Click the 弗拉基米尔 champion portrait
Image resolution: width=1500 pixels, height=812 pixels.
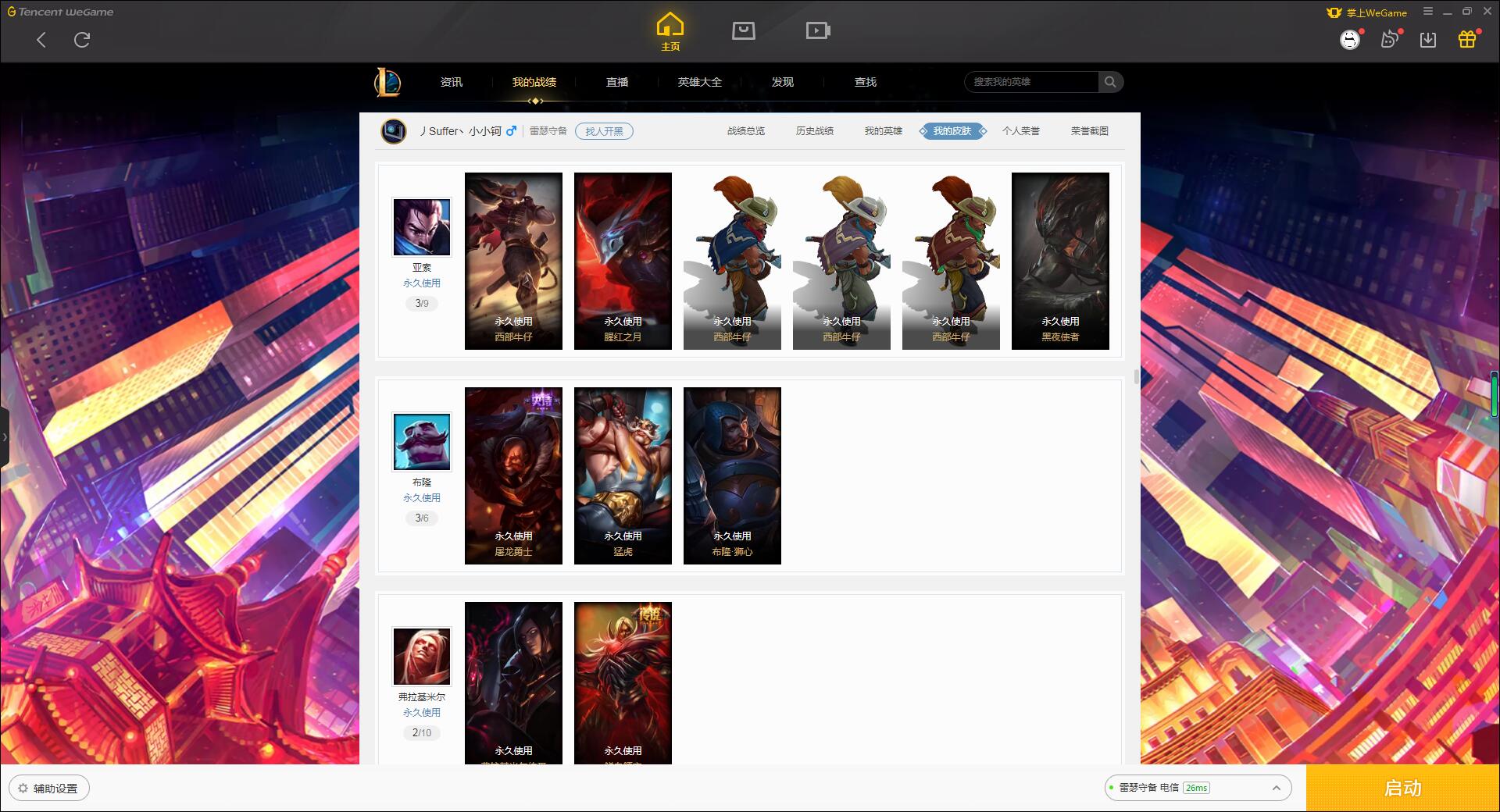click(x=422, y=657)
